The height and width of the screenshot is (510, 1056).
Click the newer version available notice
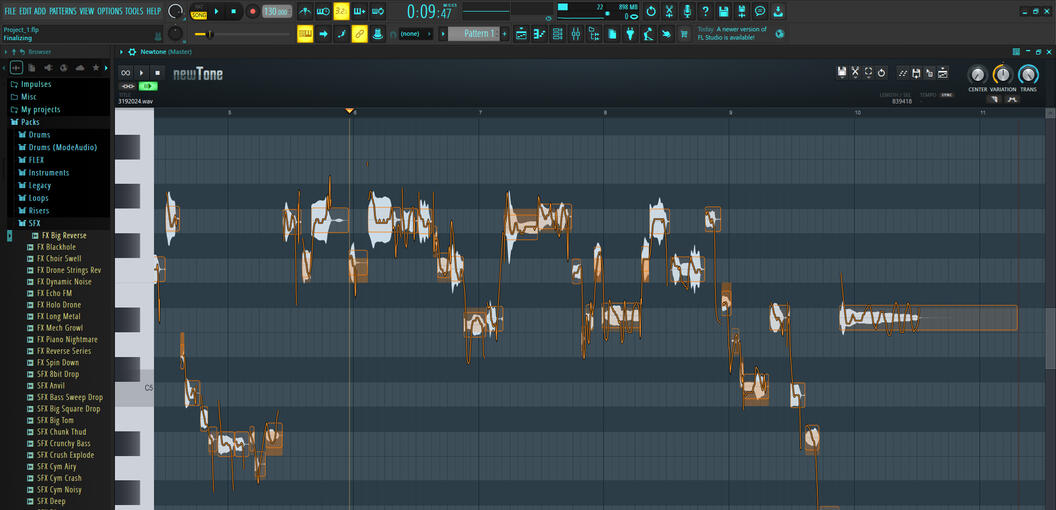[735, 34]
